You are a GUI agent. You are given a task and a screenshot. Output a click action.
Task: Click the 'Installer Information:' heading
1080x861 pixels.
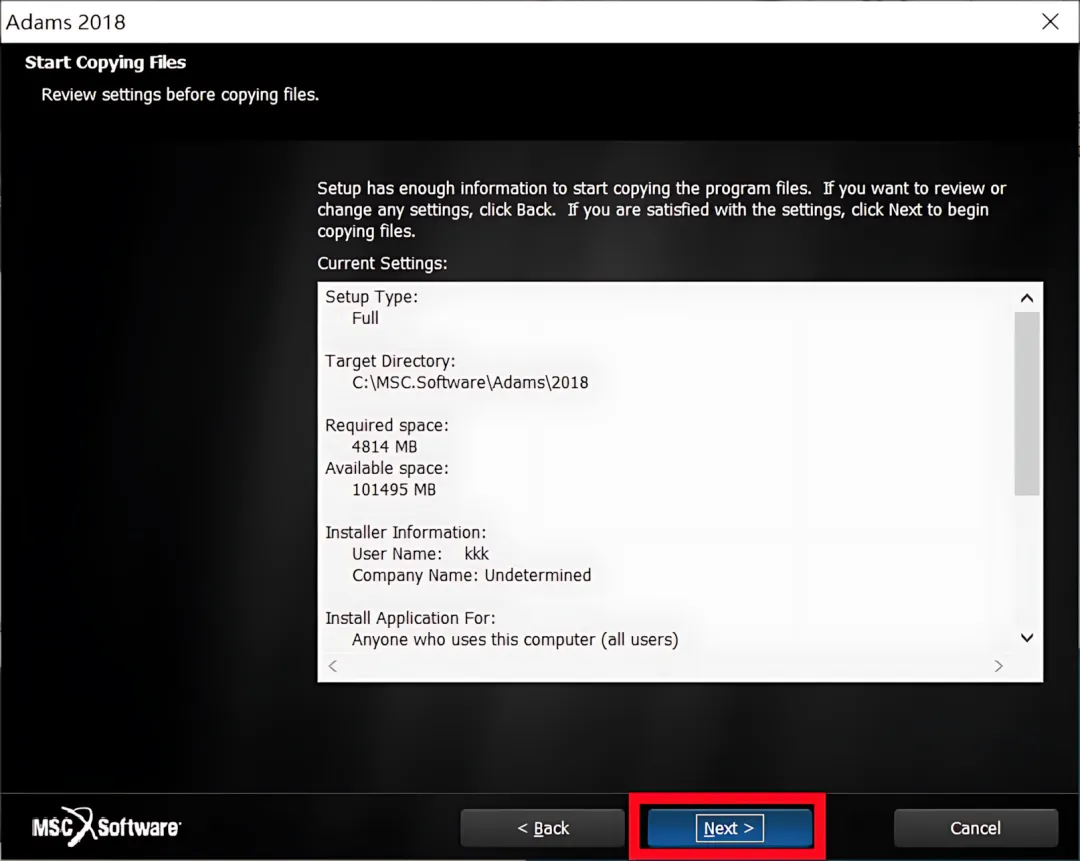[405, 532]
